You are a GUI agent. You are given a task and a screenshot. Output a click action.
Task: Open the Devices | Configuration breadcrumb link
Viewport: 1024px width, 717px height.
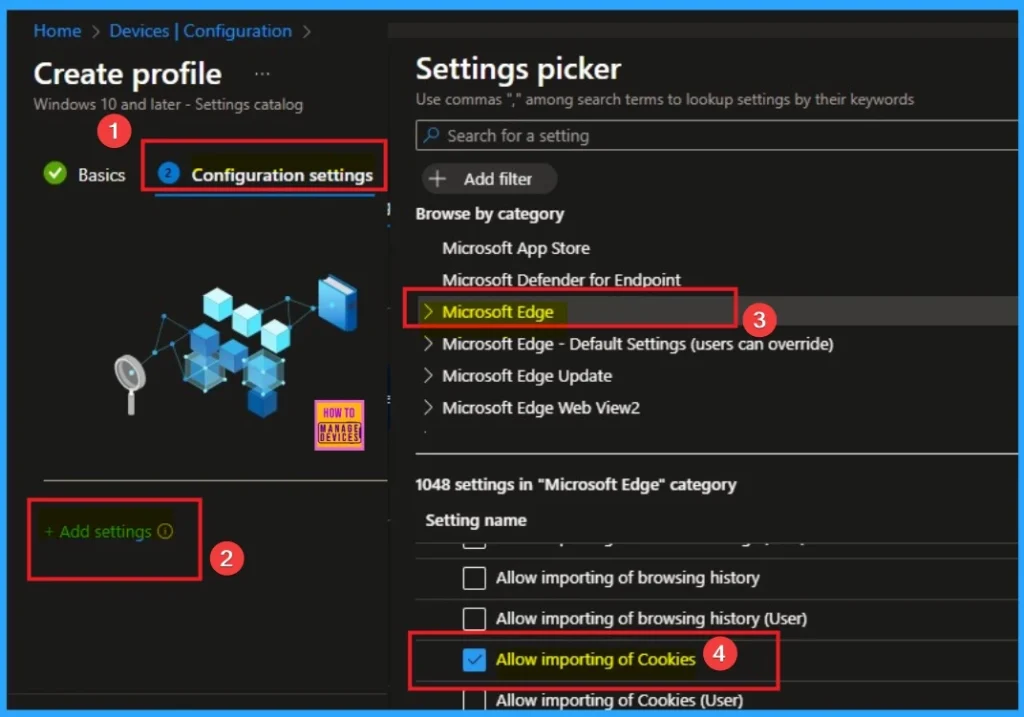[200, 31]
